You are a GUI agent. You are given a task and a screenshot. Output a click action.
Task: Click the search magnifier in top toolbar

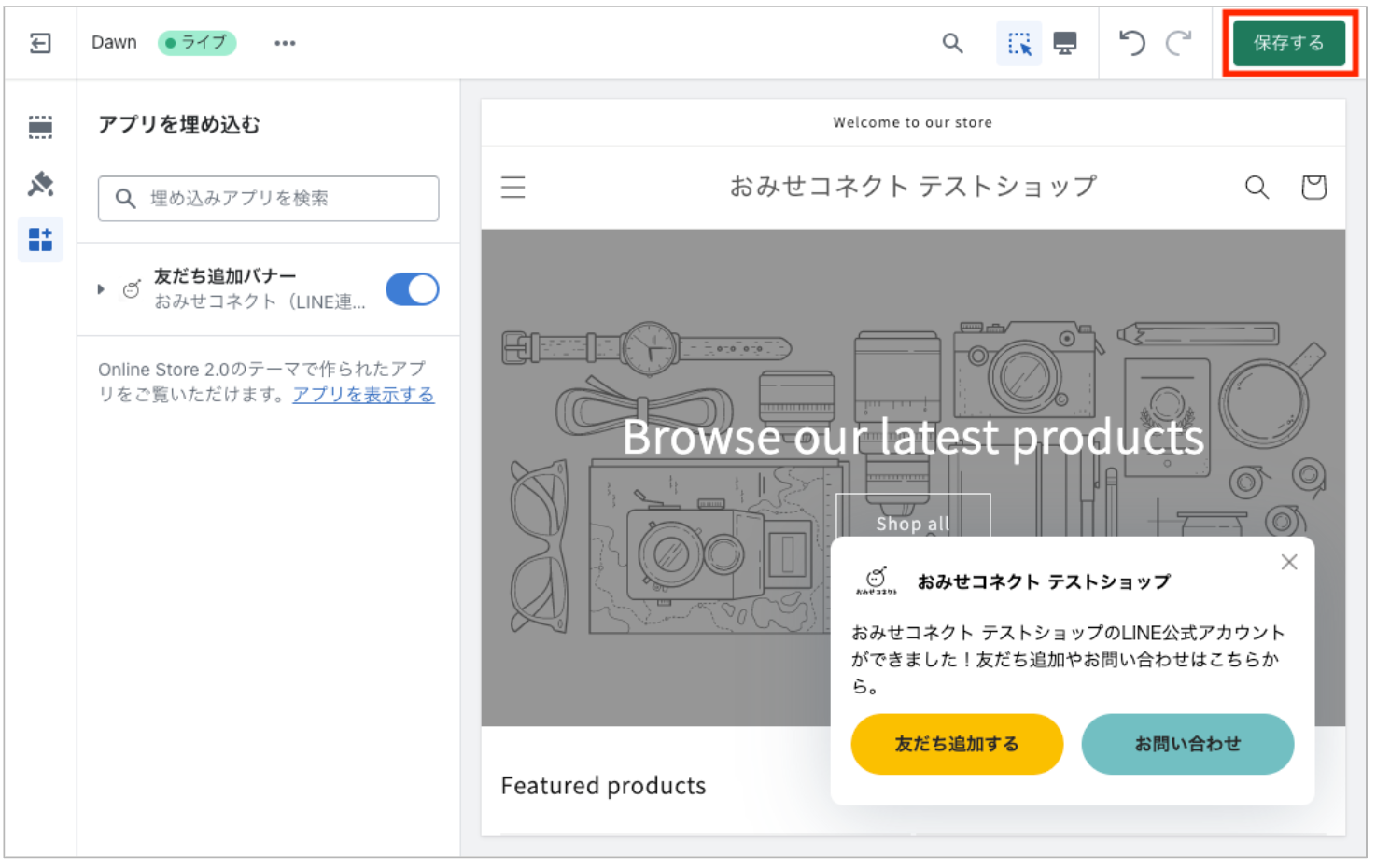pos(952,43)
